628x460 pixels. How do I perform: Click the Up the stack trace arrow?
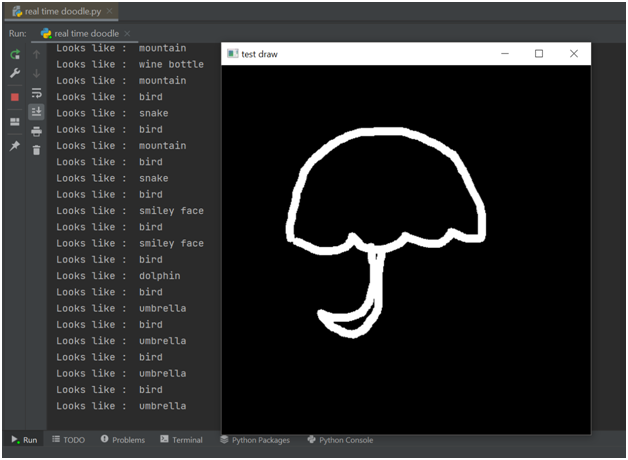[36, 54]
